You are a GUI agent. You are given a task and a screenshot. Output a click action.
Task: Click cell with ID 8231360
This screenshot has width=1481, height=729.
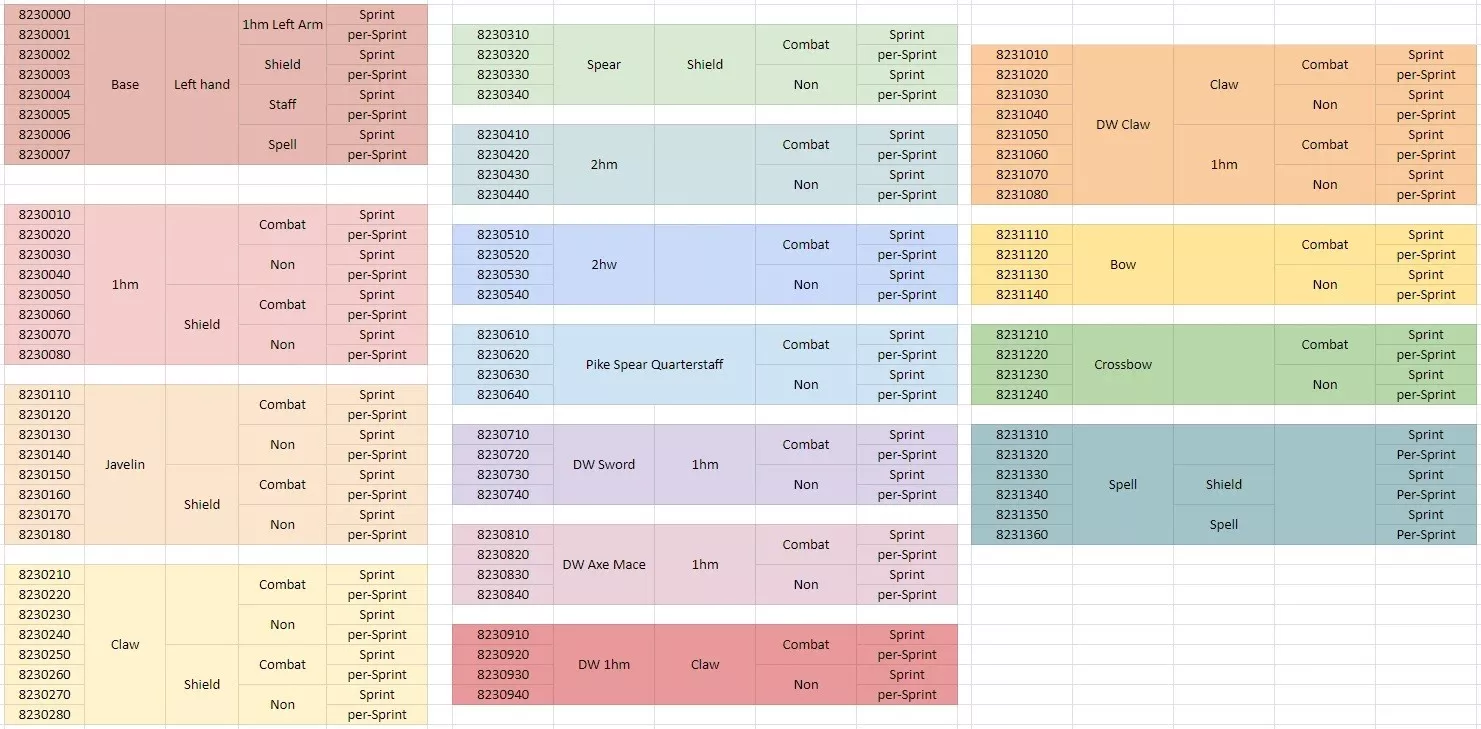(x=1022, y=534)
